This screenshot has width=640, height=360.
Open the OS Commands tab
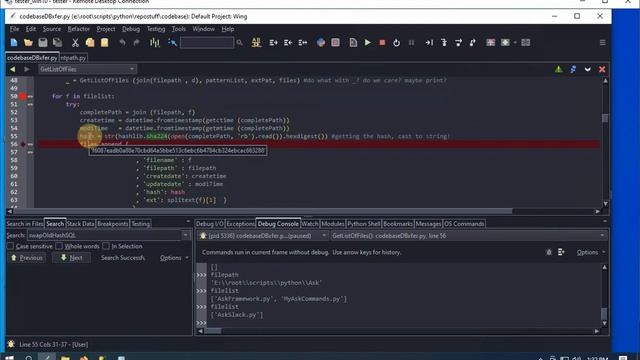point(464,224)
